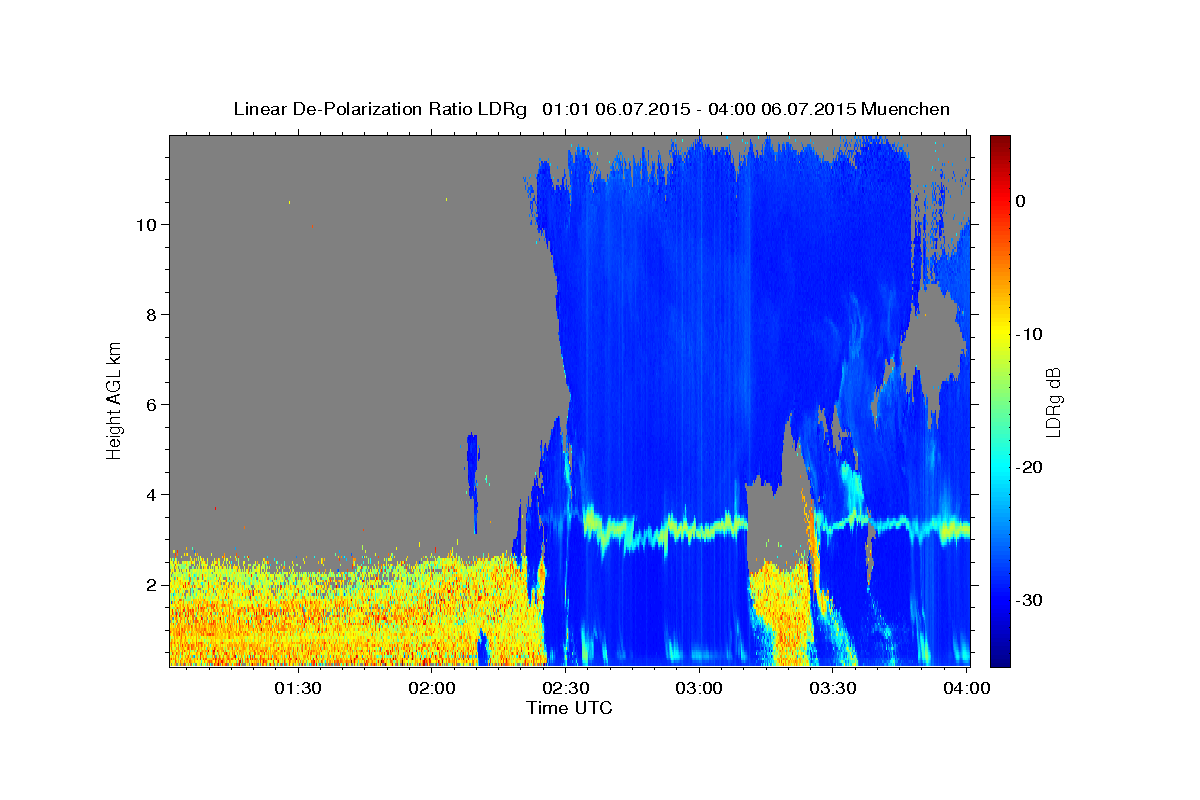
Task: Click the height tick label 2
Action: coord(152,585)
